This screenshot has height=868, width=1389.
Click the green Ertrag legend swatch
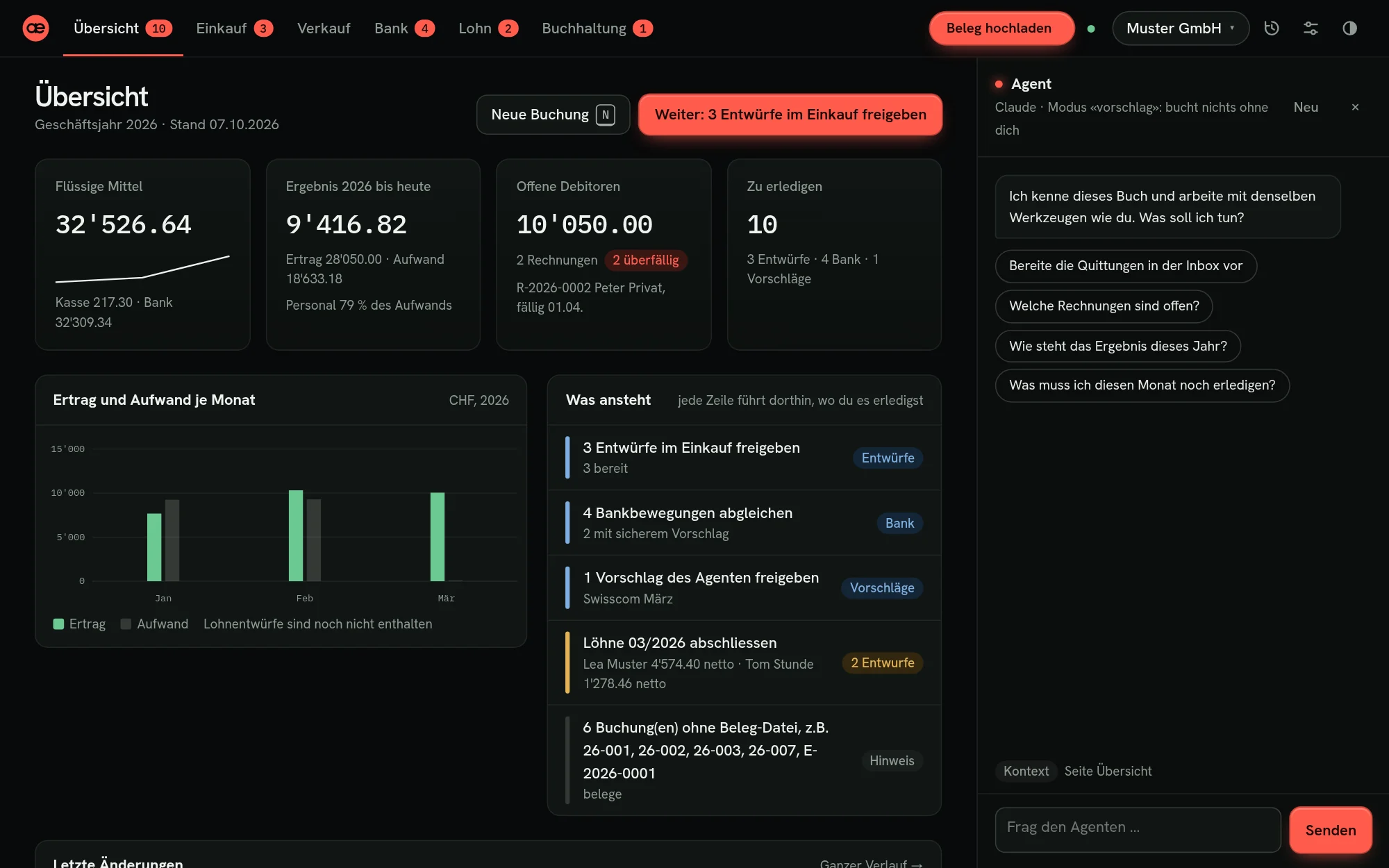(x=58, y=624)
